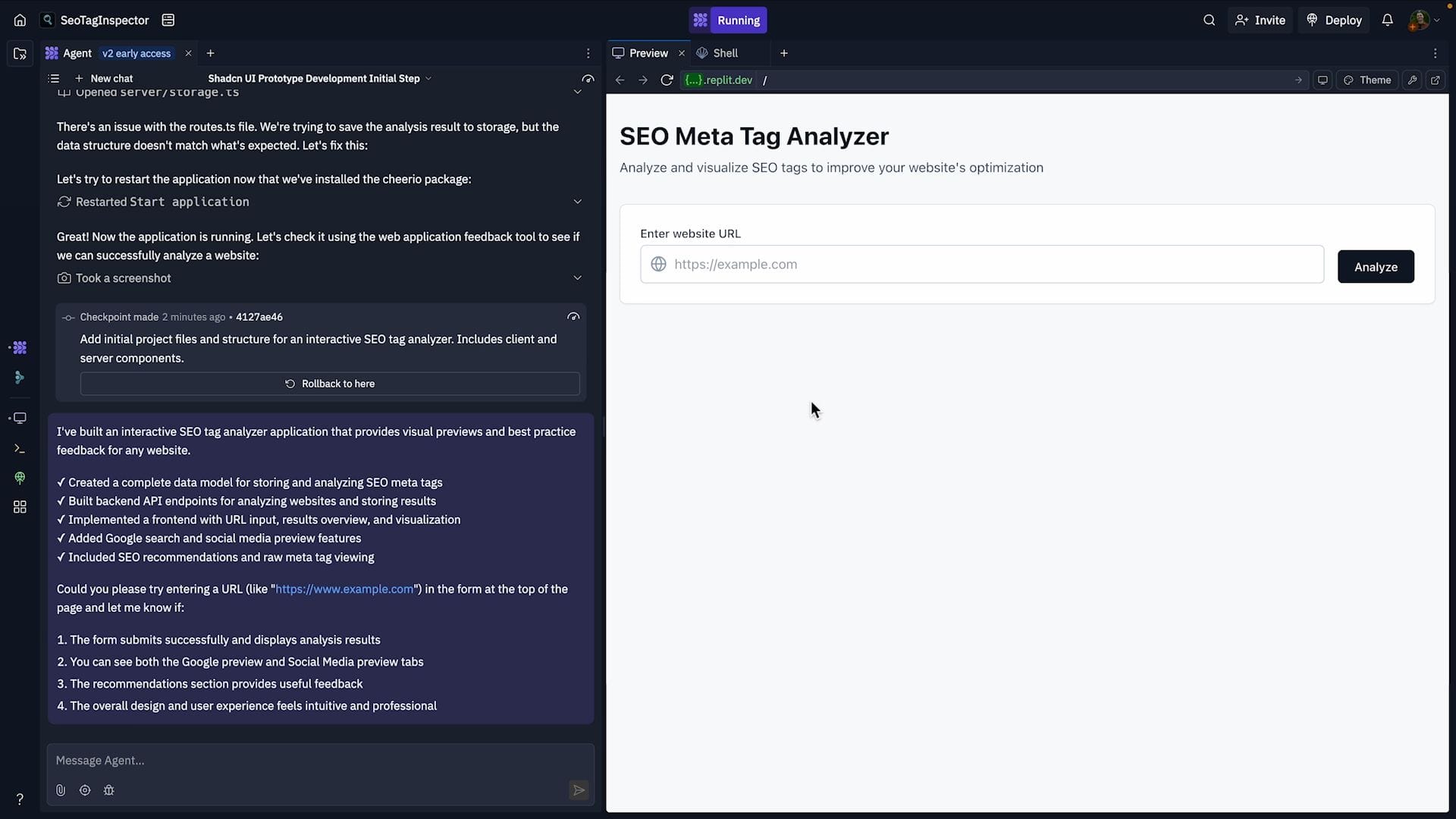The image size is (1456, 819).
Task: Click the home icon in top bar
Action: pyautogui.click(x=20, y=20)
